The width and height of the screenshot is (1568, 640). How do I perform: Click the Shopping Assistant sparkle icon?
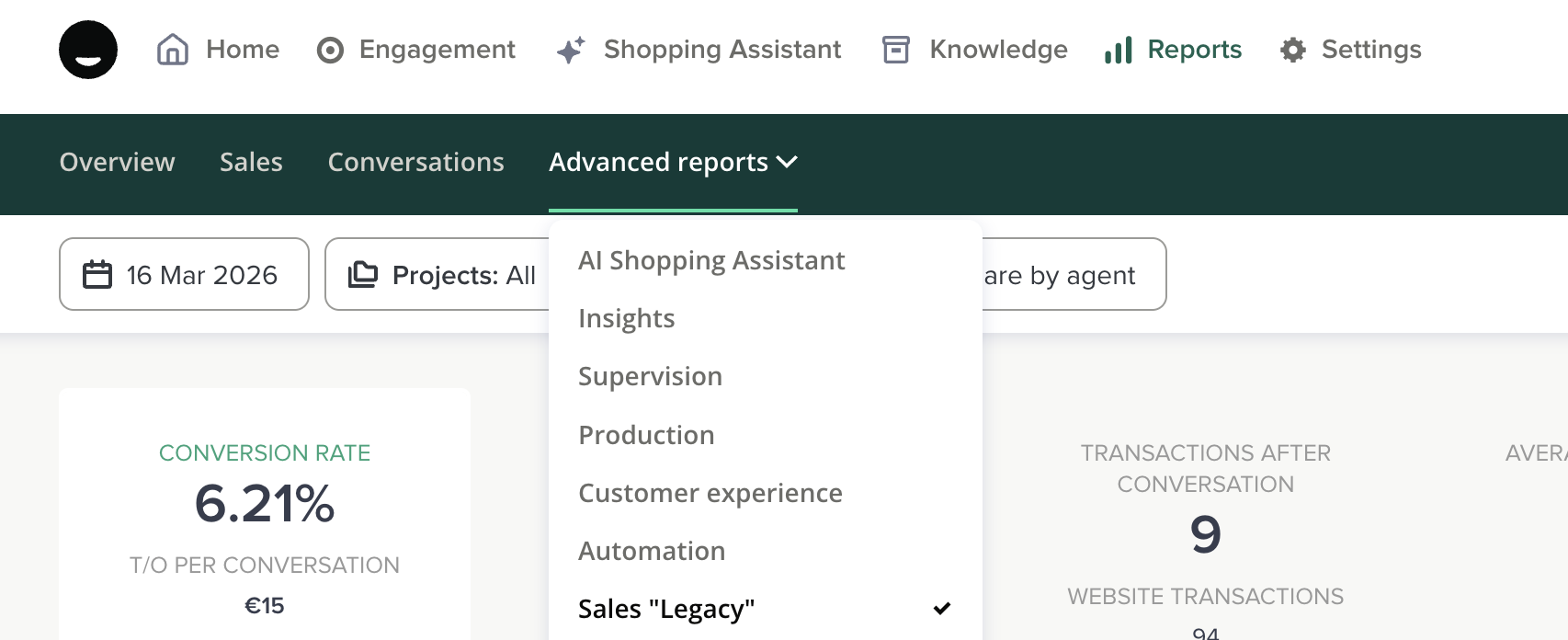[571, 50]
